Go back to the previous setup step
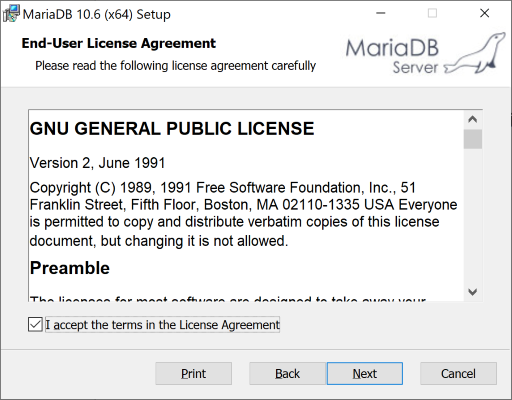The width and height of the screenshot is (512, 400). [287, 373]
